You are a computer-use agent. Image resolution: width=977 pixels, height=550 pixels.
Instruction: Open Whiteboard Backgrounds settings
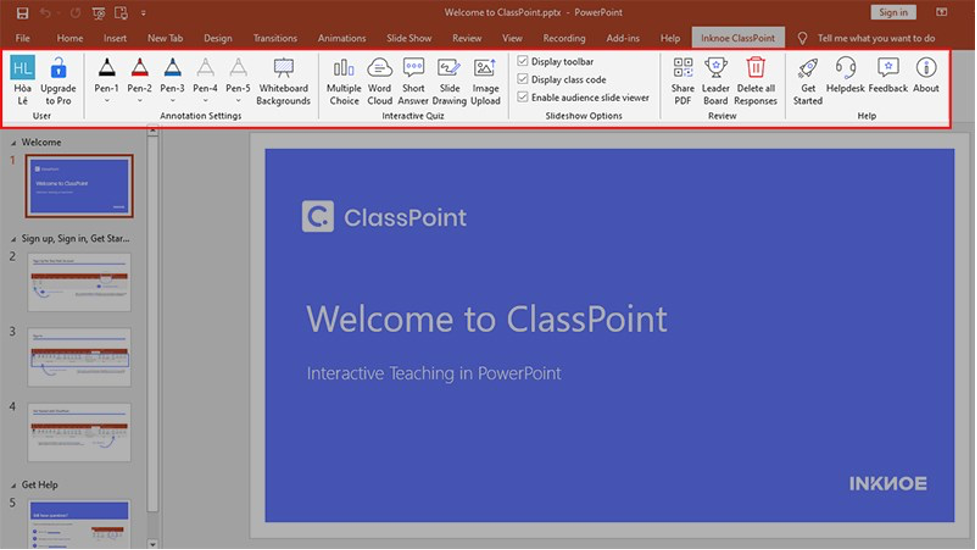point(283,80)
